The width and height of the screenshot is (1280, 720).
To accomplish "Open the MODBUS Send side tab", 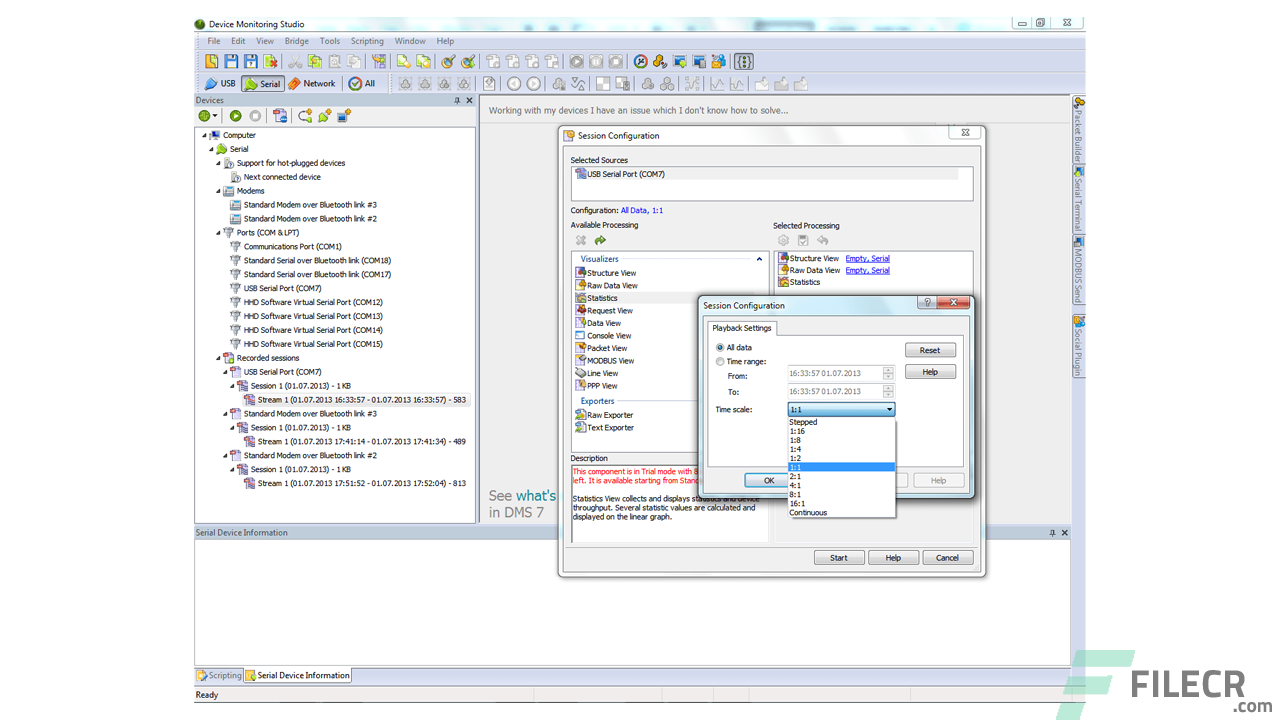I will (1078, 269).
